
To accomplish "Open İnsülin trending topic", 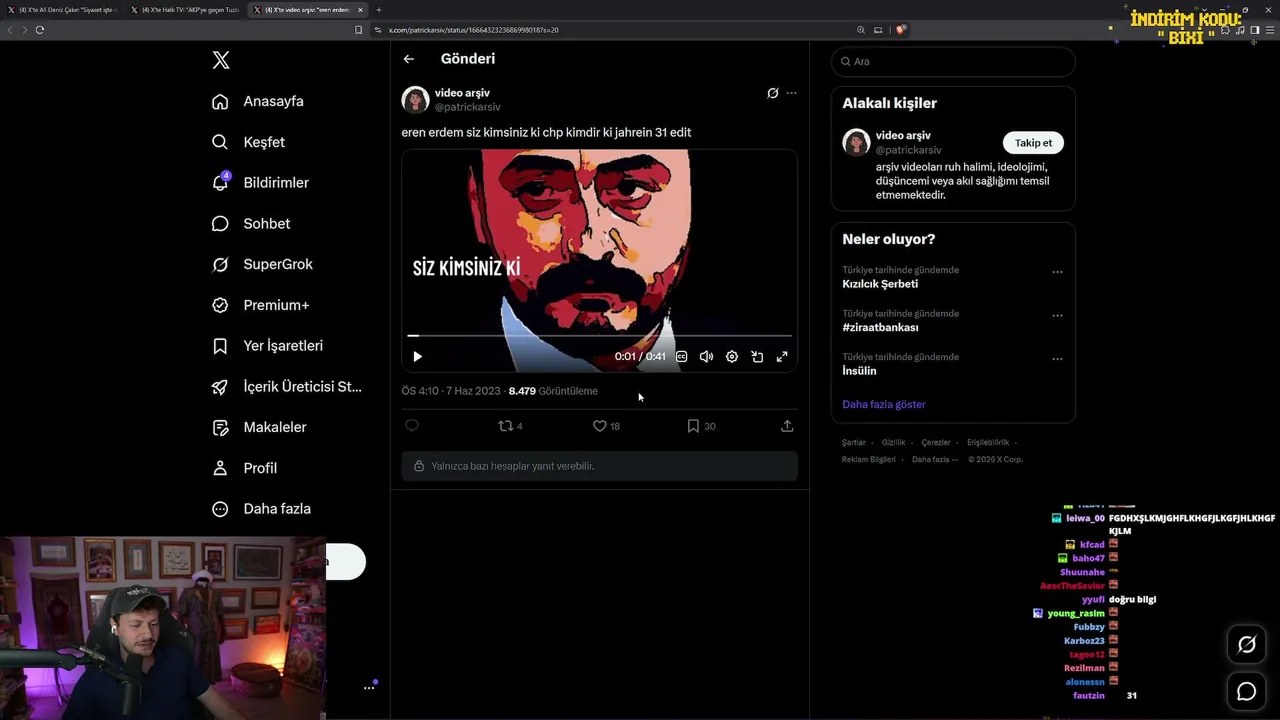I will pyautogui.click(x=859, y=371).
